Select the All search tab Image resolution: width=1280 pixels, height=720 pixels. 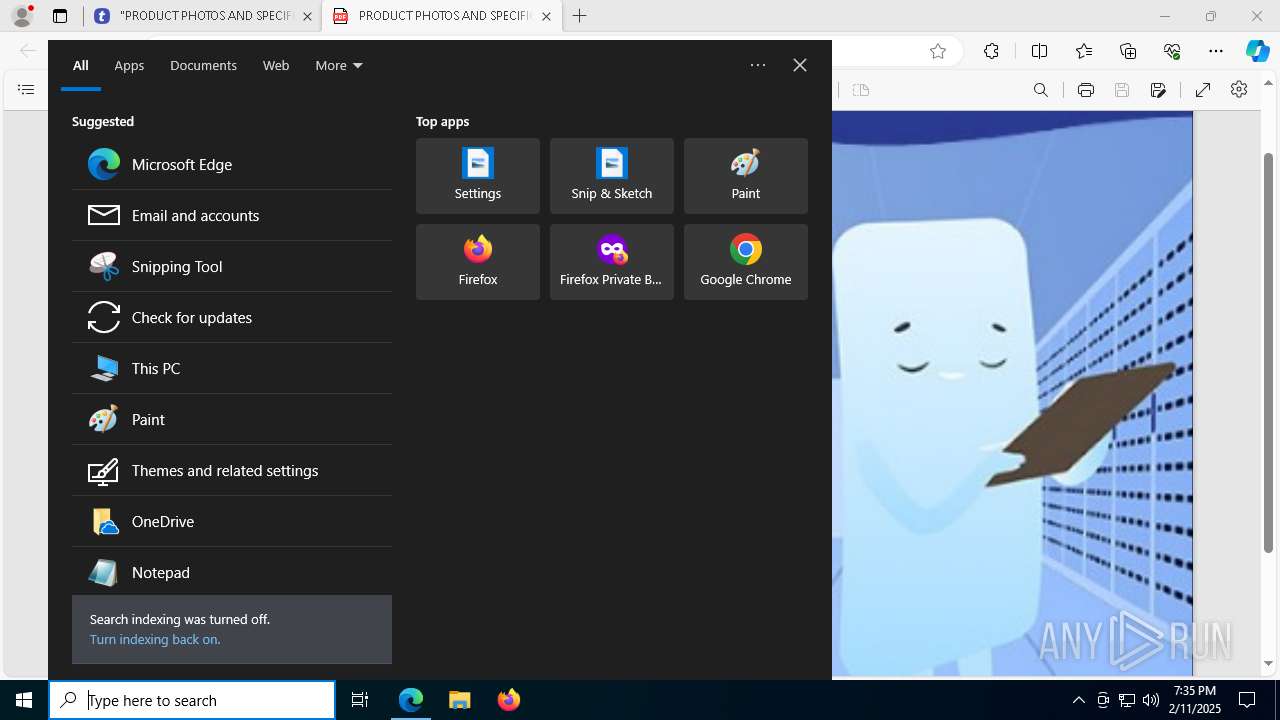(x=81, y=65)
